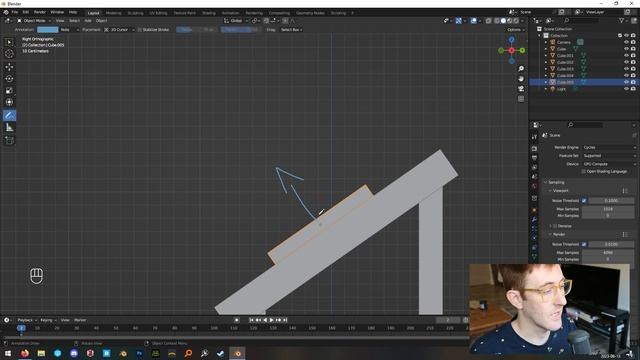Hide Camera in the outliner viewport
The width and height of the screenshot is (640, 360).
(626, 42)
